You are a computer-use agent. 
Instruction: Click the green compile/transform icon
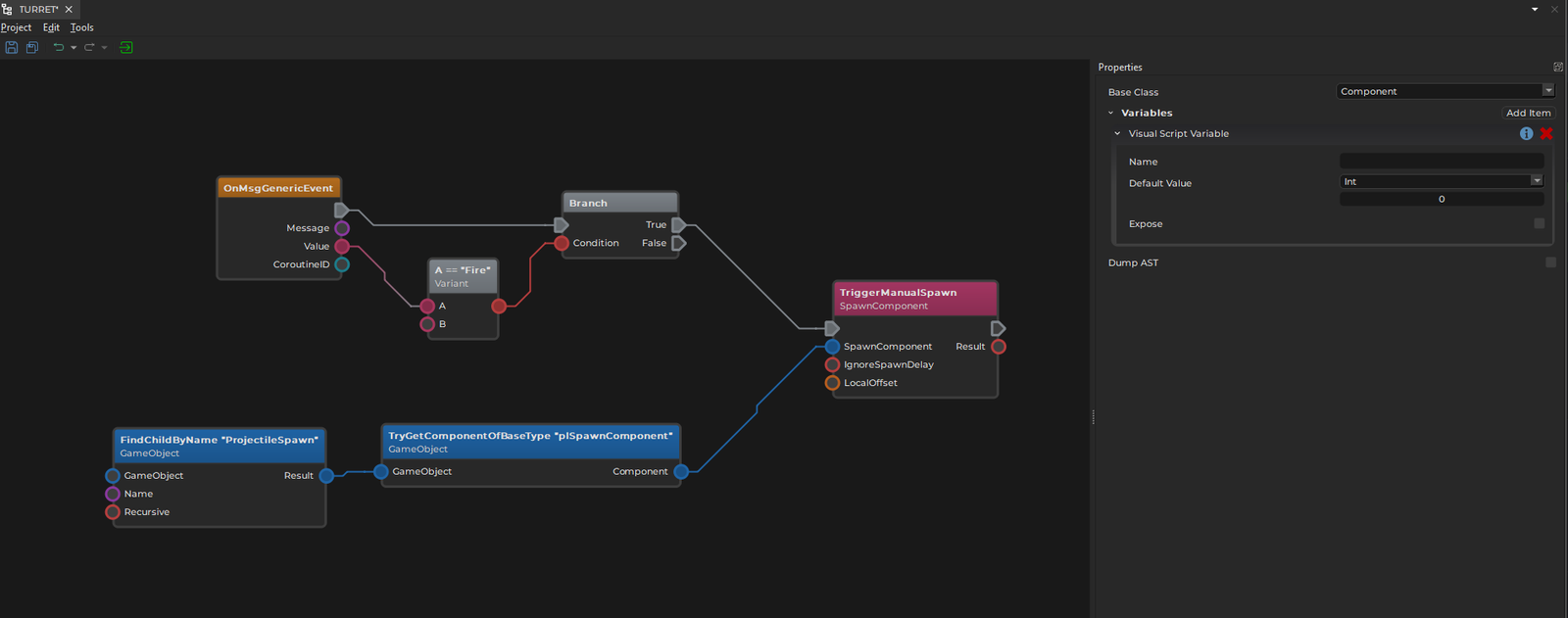pyautogui.click(x=126, y=47)
